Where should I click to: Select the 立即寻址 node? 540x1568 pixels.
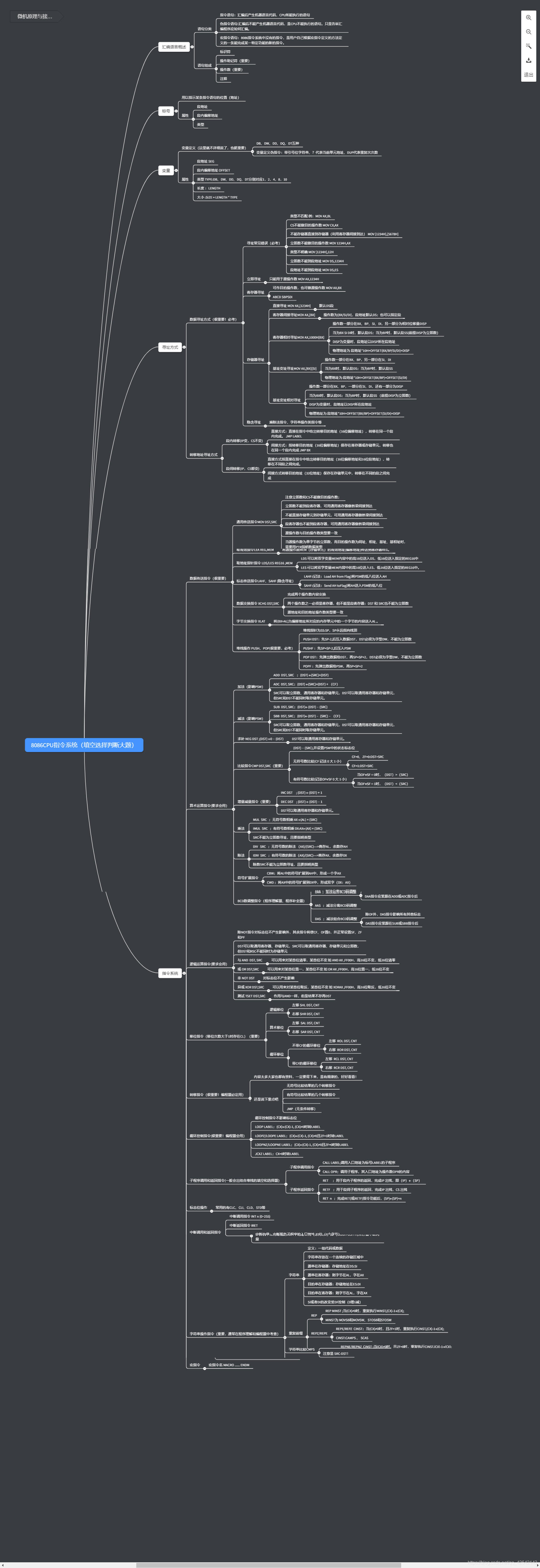(x=253, y=279)
